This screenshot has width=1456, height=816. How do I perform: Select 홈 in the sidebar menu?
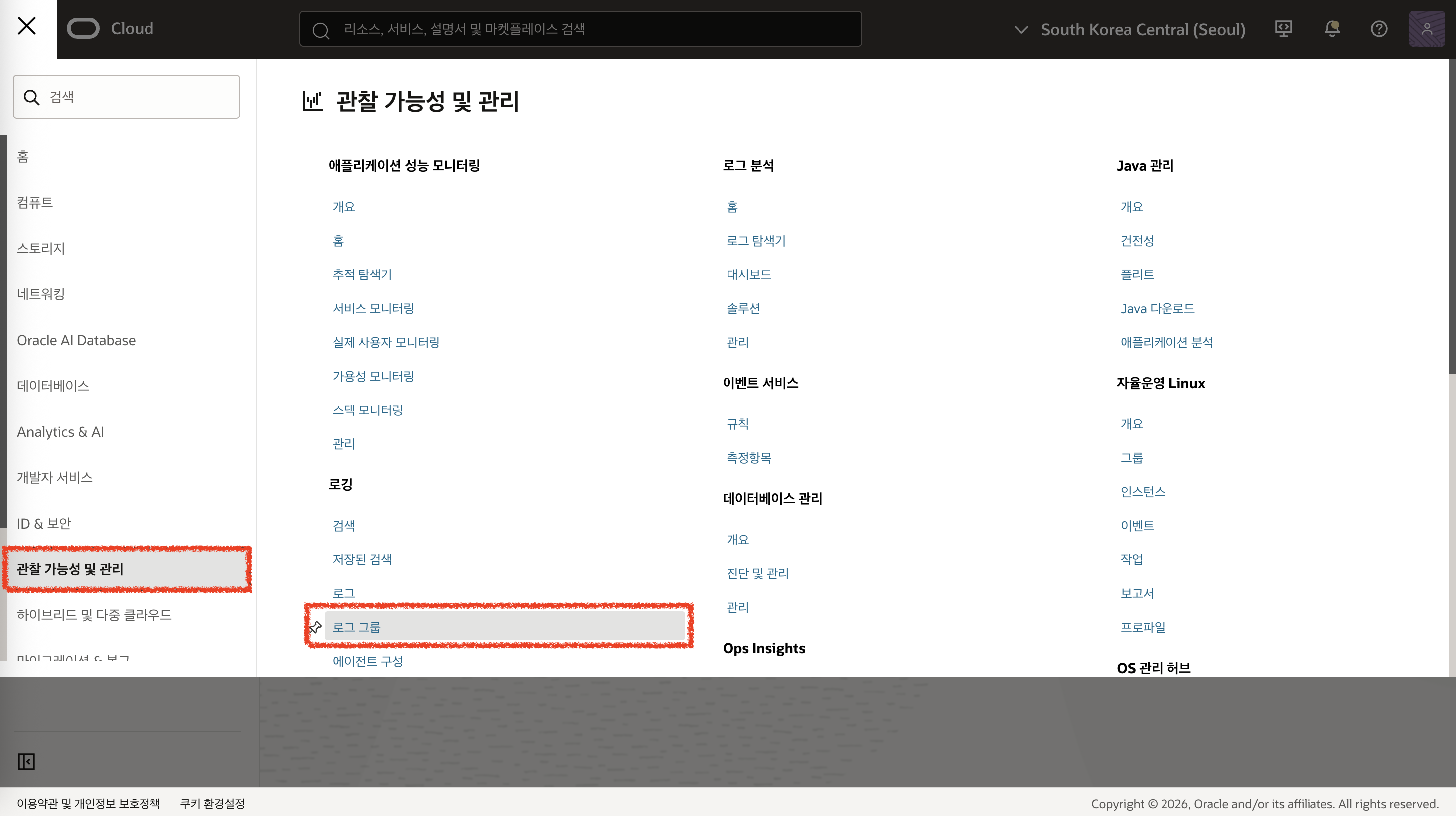pos(22,156)
